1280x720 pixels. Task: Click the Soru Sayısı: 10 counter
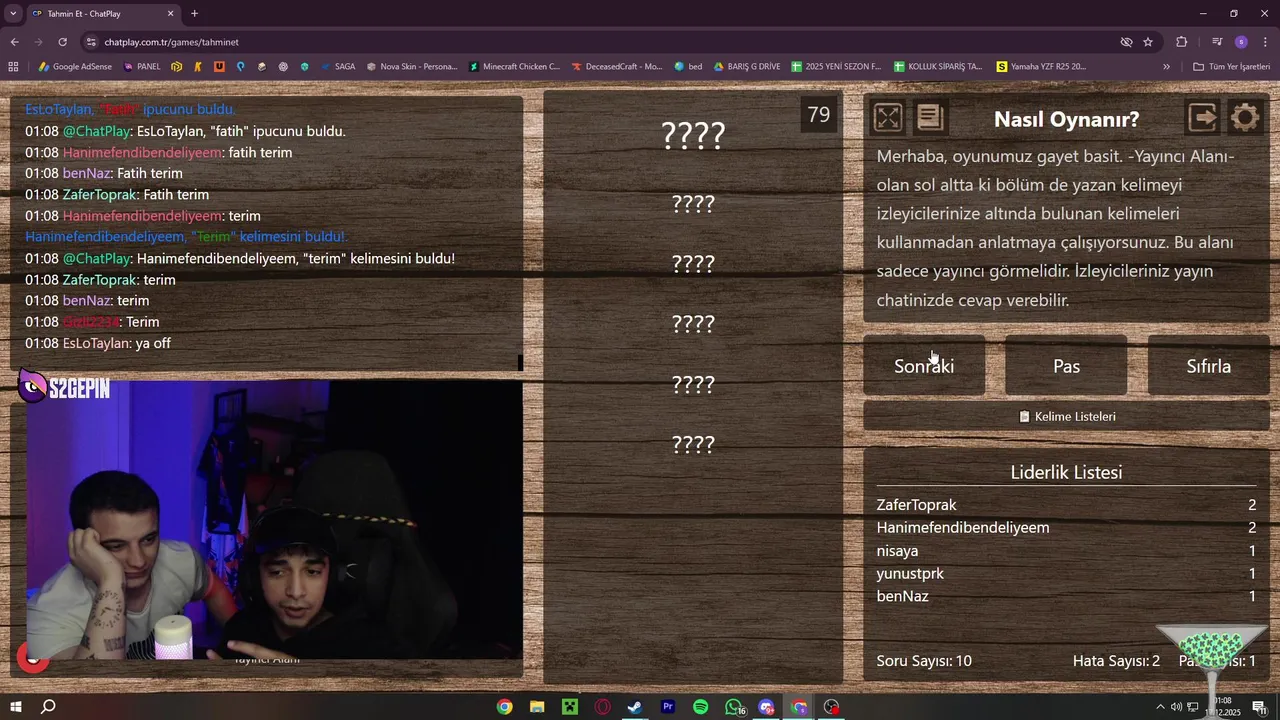point(924,661)
